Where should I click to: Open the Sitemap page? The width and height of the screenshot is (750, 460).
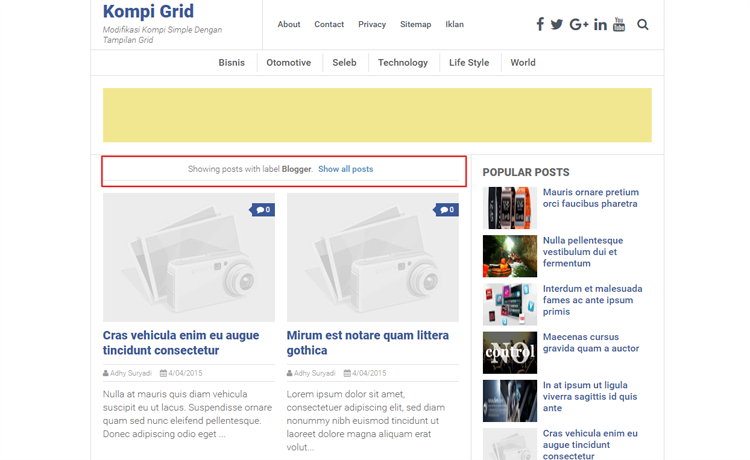coord(416,24)
